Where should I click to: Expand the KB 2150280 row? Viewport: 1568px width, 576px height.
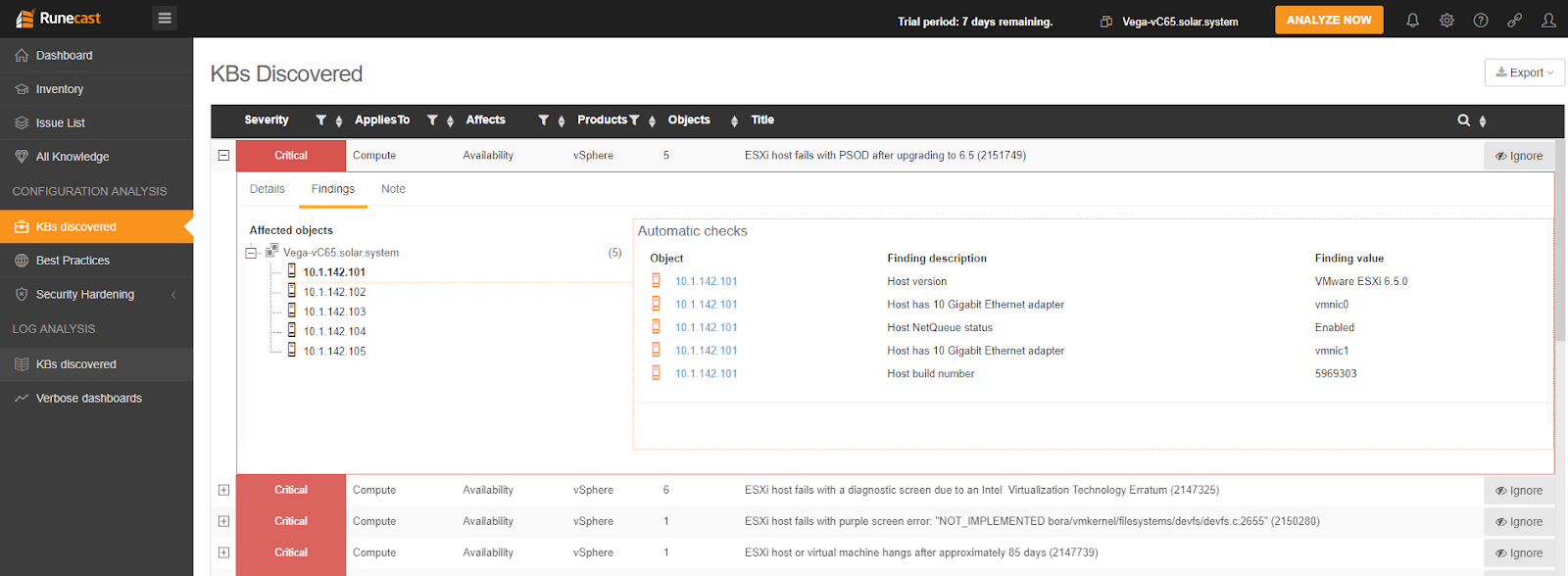[223, 521]
